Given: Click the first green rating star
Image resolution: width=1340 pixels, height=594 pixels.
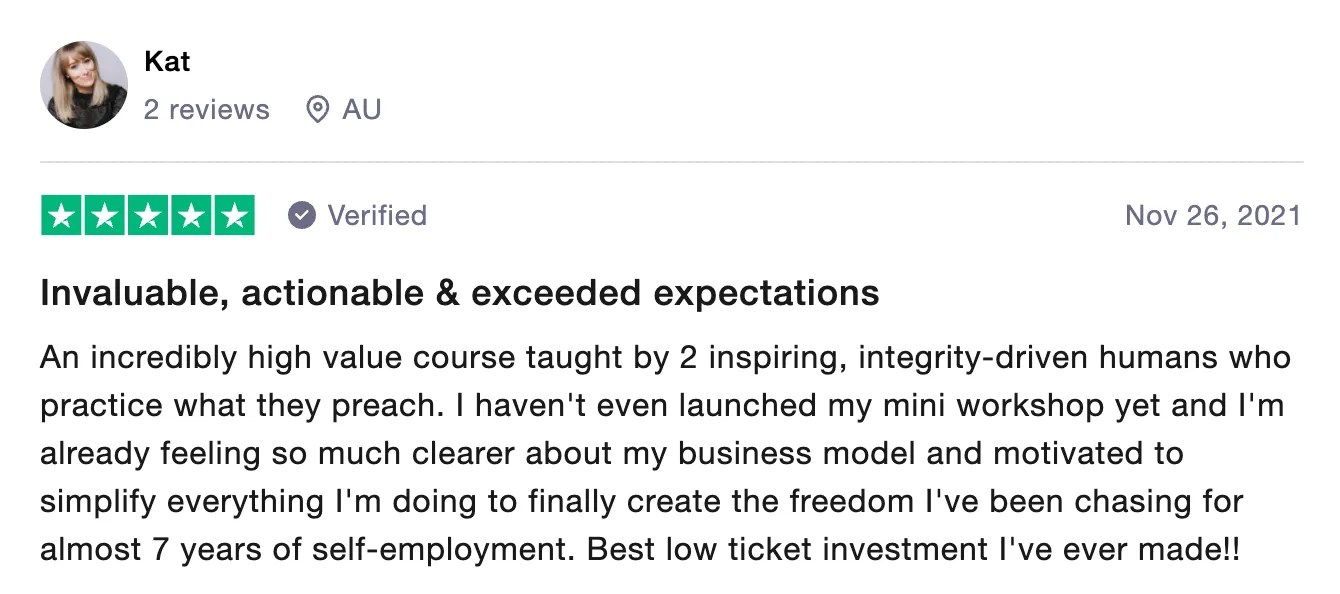Looking at the screenshot, I should [62, 216].
